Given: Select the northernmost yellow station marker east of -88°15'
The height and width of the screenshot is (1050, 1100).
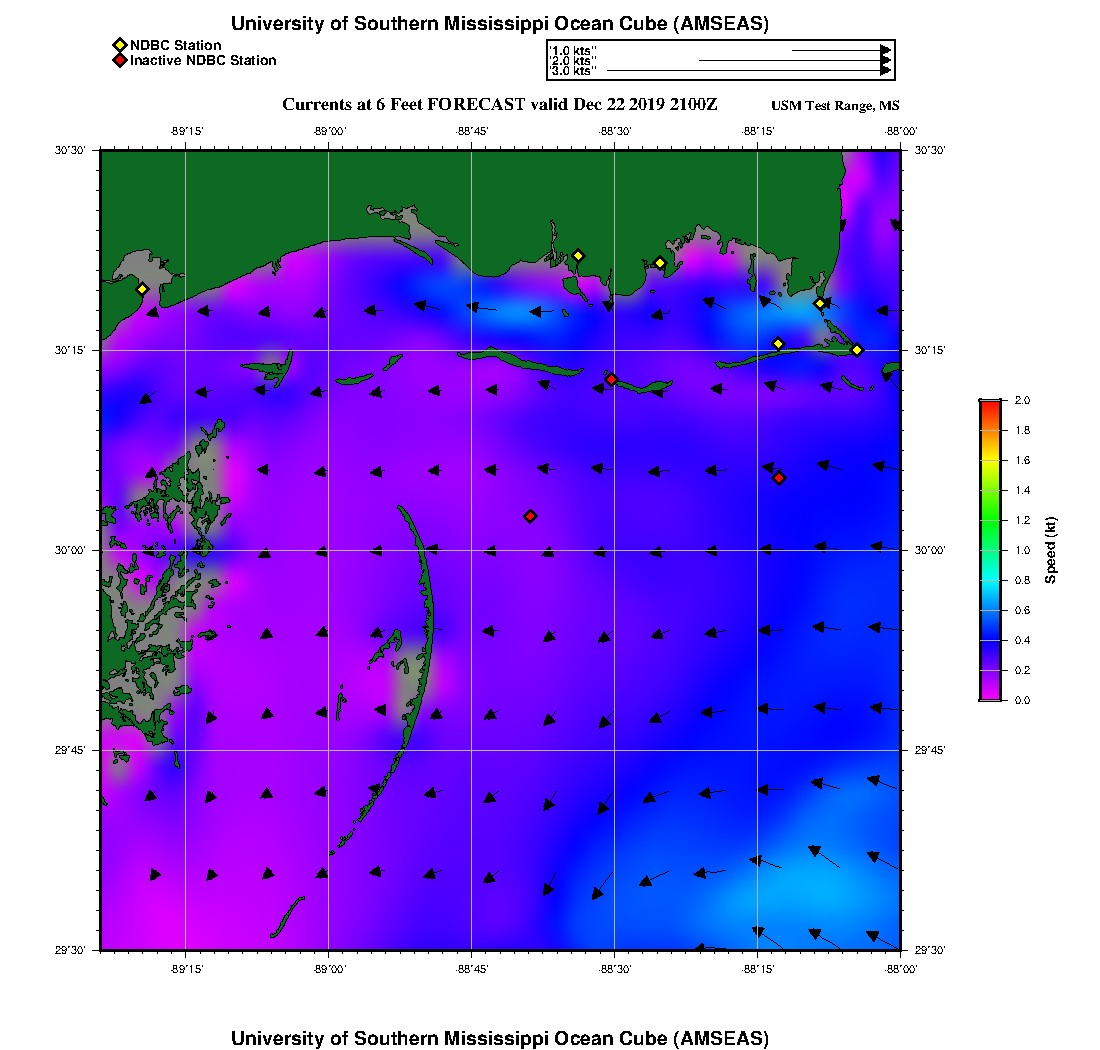Looking at the screenshot, I should [x=819, y=304].
